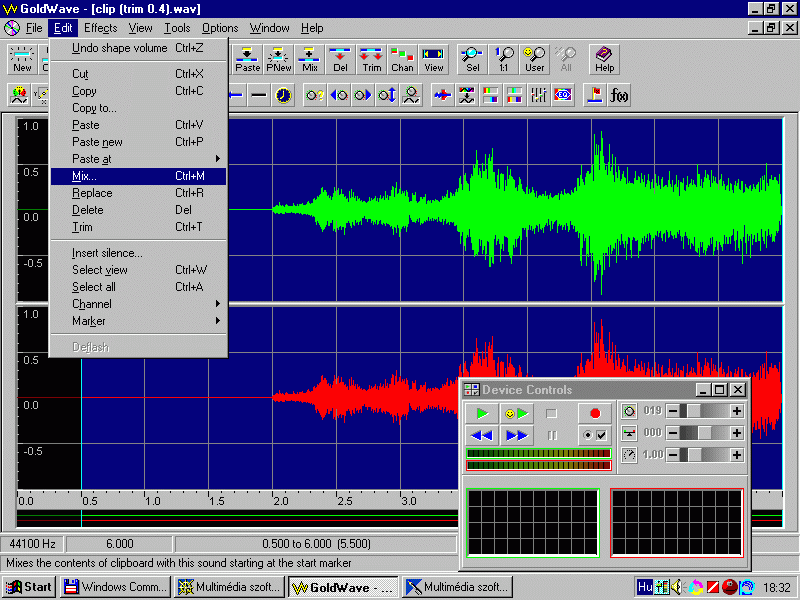Click the Sel zoom toolbar icon
The width and height of the screenshot is (800, 600).
click(x=472, y=59)
